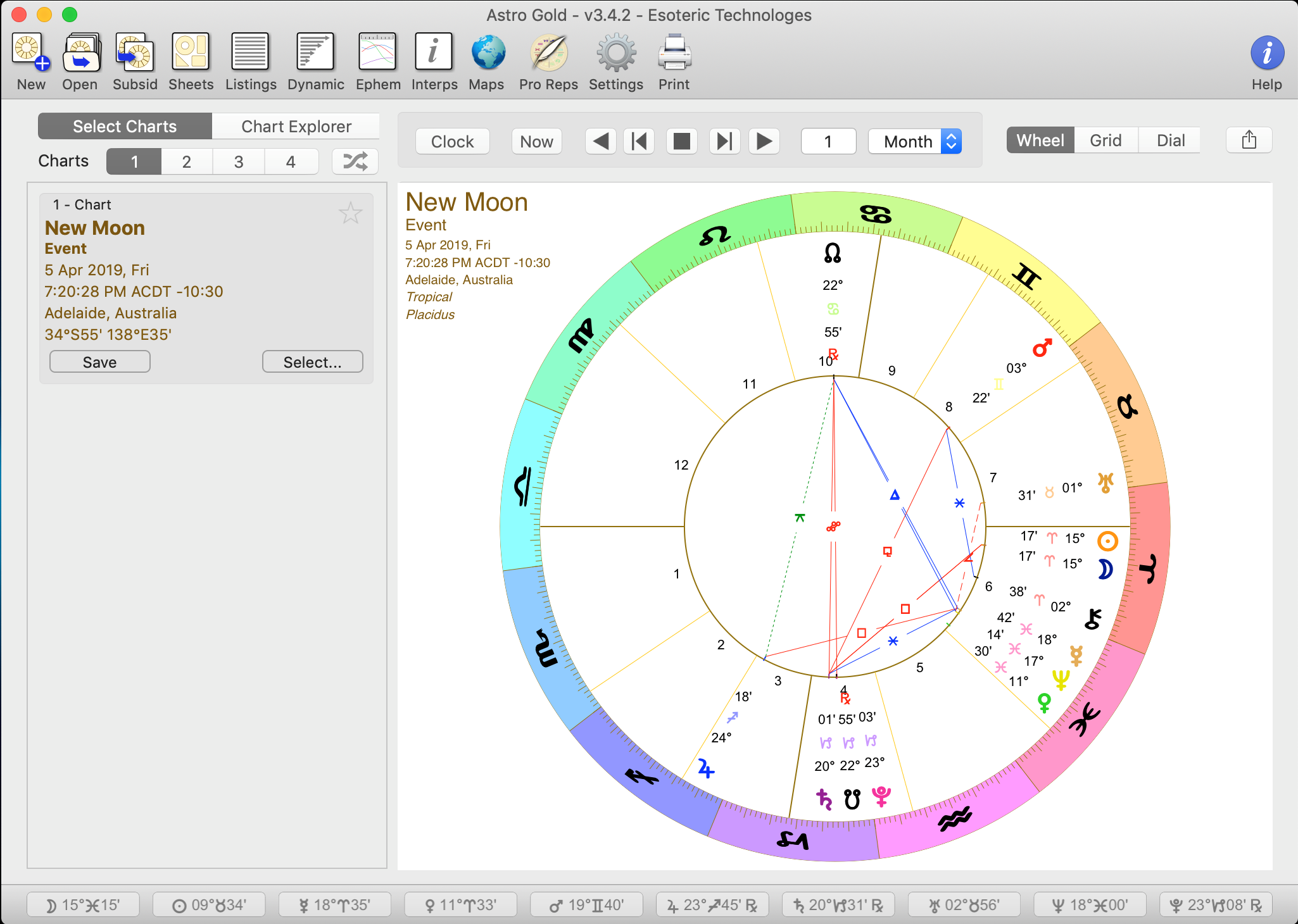Open Interps interpretations icon
Viewport: 1298px width, 924px height.
coord(434,52)
